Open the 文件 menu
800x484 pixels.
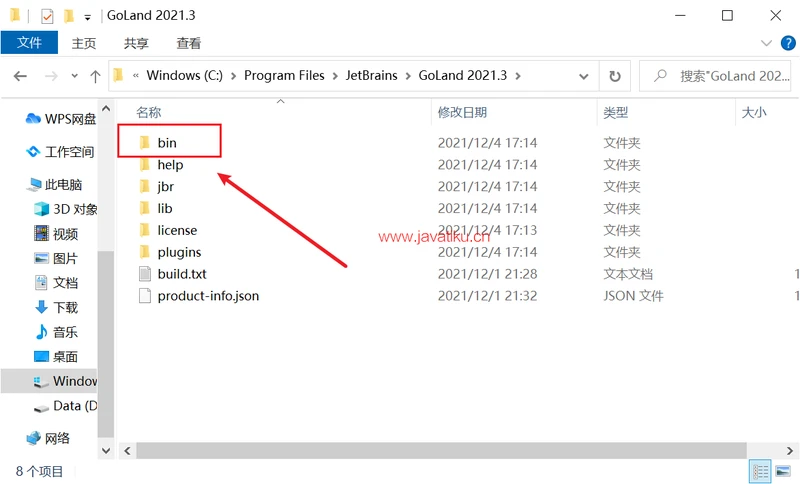click(x=29, y=43)
